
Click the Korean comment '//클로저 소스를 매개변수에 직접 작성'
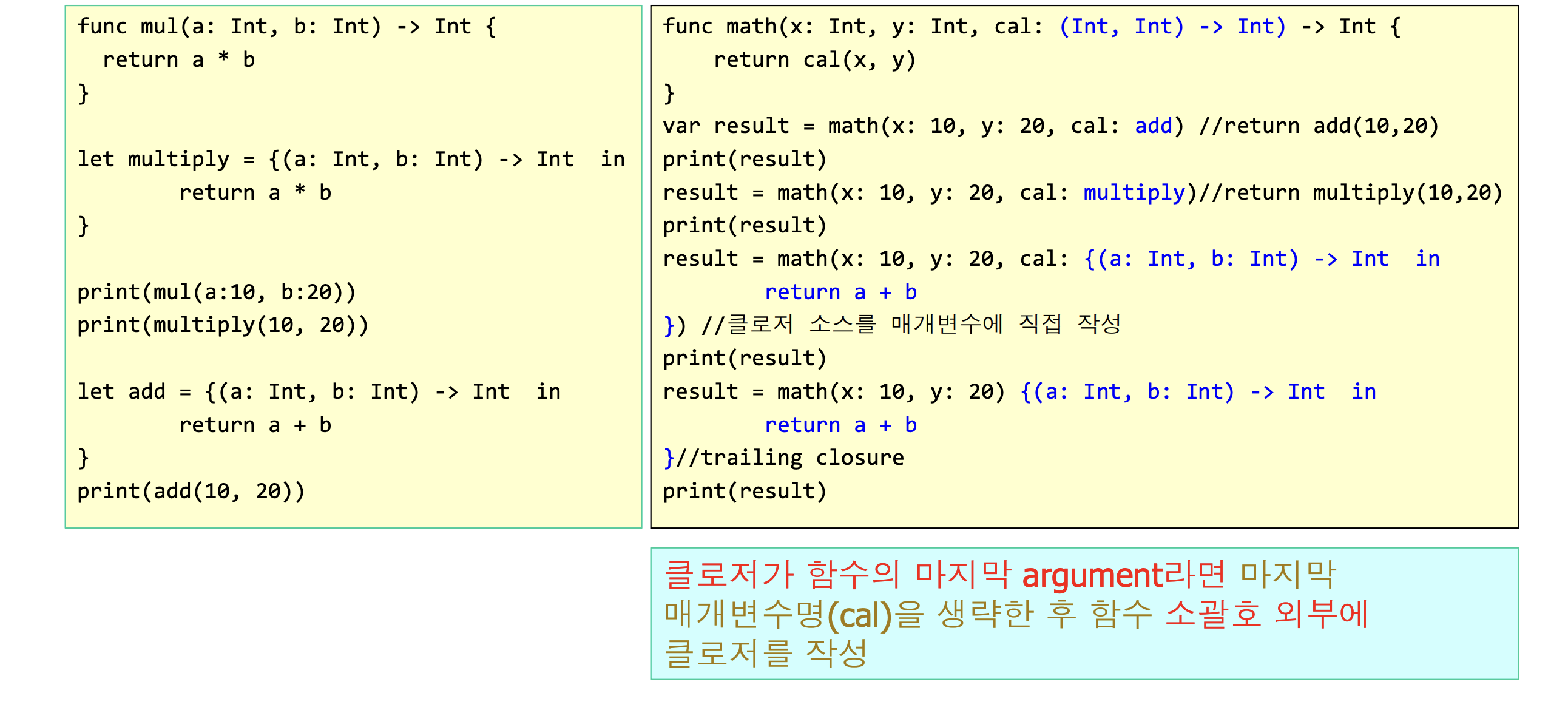pyautogui.click(x=911, y=325)
